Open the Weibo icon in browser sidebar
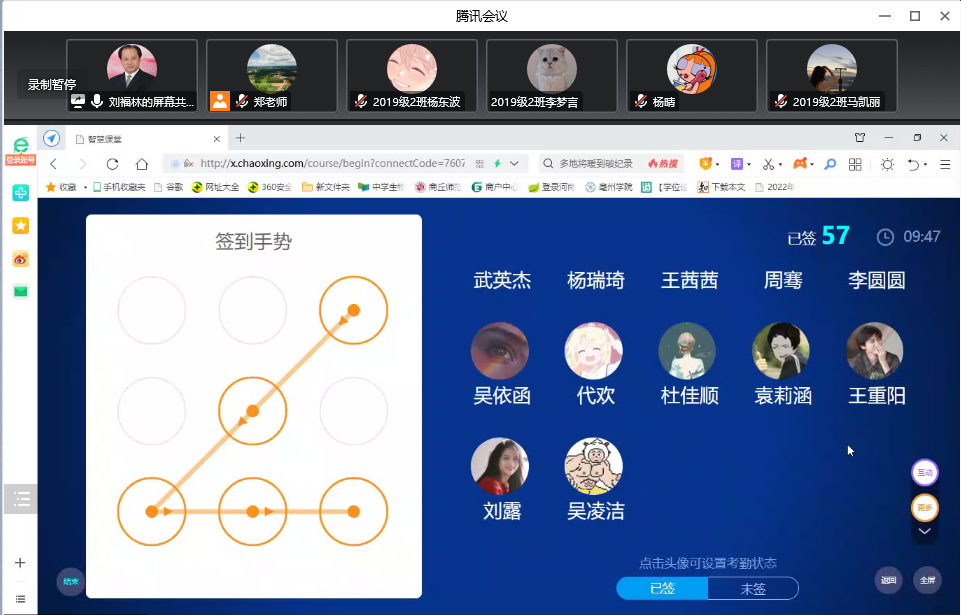Viewport: 961px width, 615px height. [20, 259]
